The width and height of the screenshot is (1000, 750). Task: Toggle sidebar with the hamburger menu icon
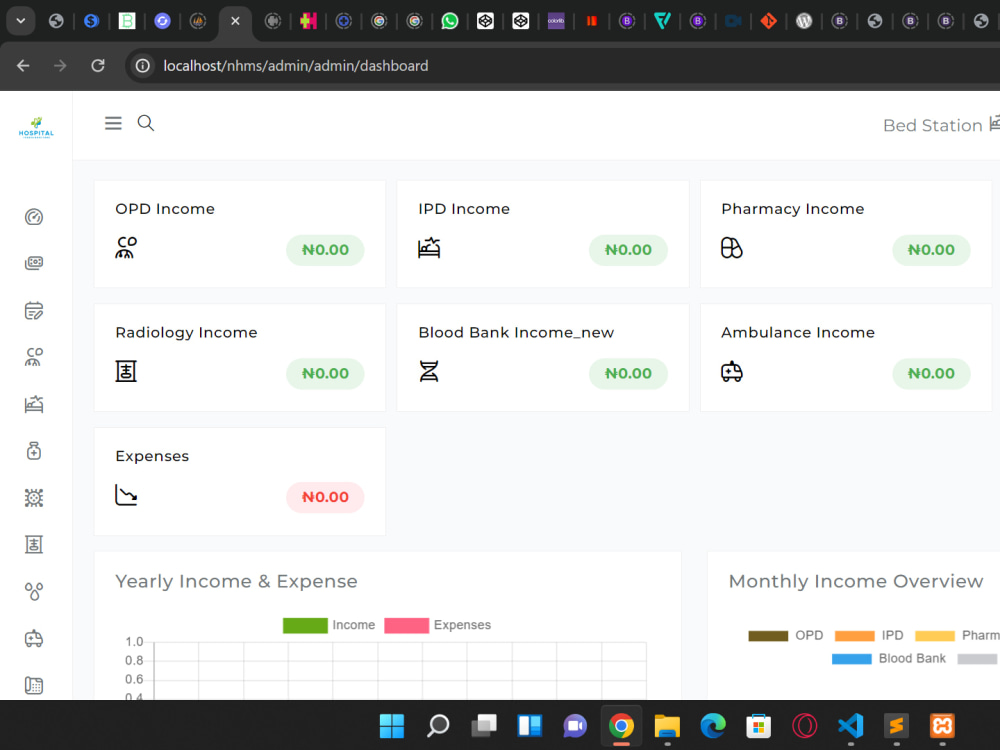(x=114, y=123)
